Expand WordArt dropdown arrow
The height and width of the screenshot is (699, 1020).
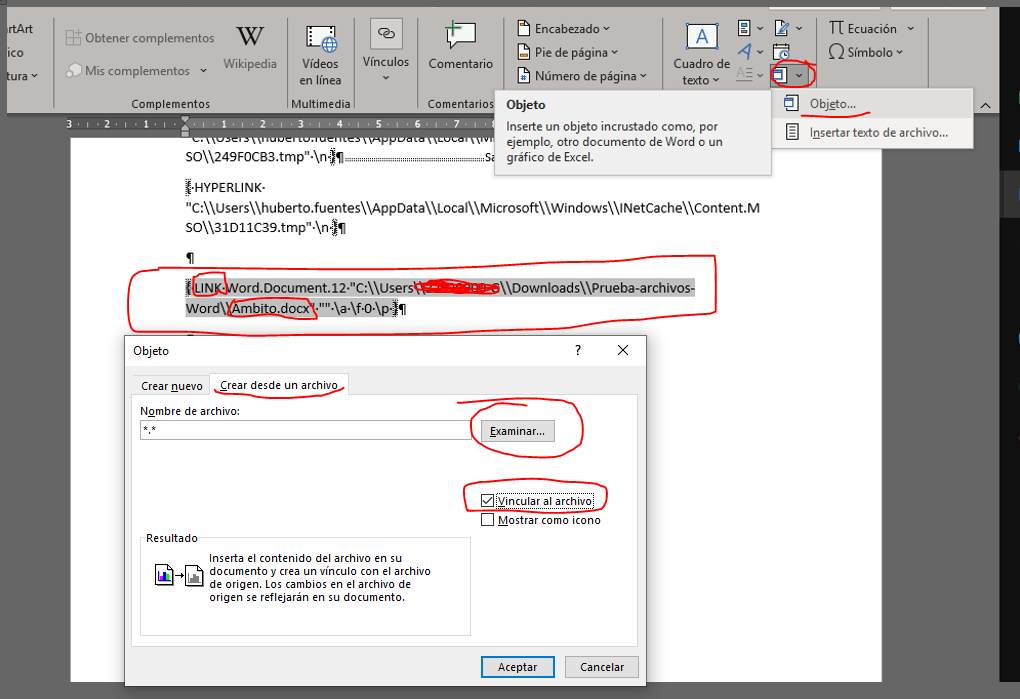pos(760,52)
